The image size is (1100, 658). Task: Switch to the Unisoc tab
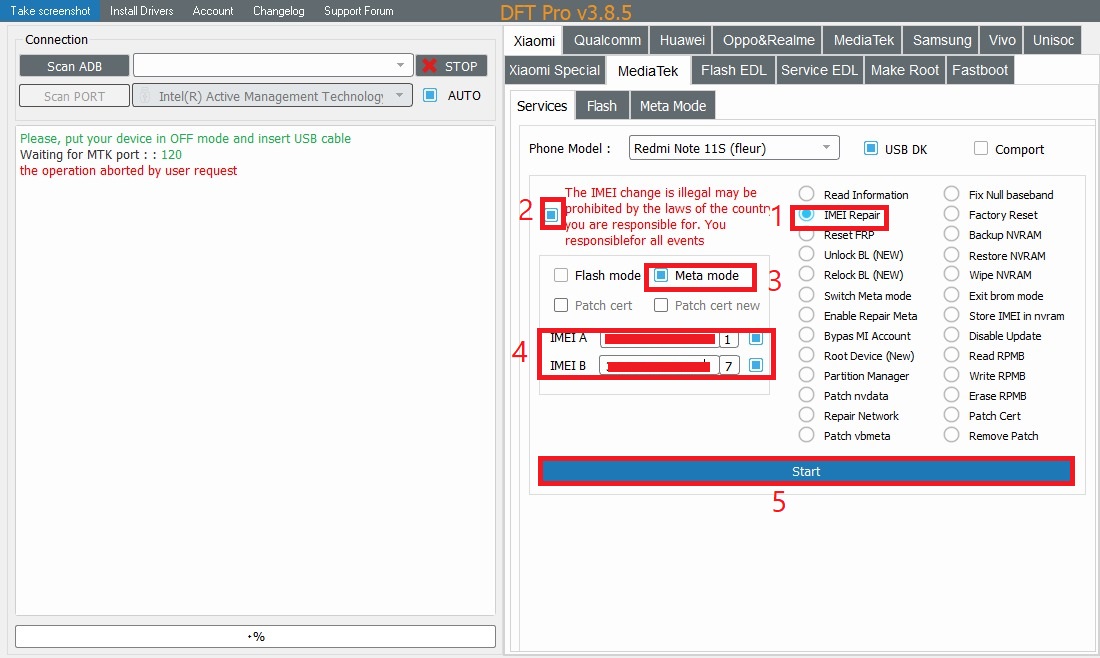point(1053,40)
